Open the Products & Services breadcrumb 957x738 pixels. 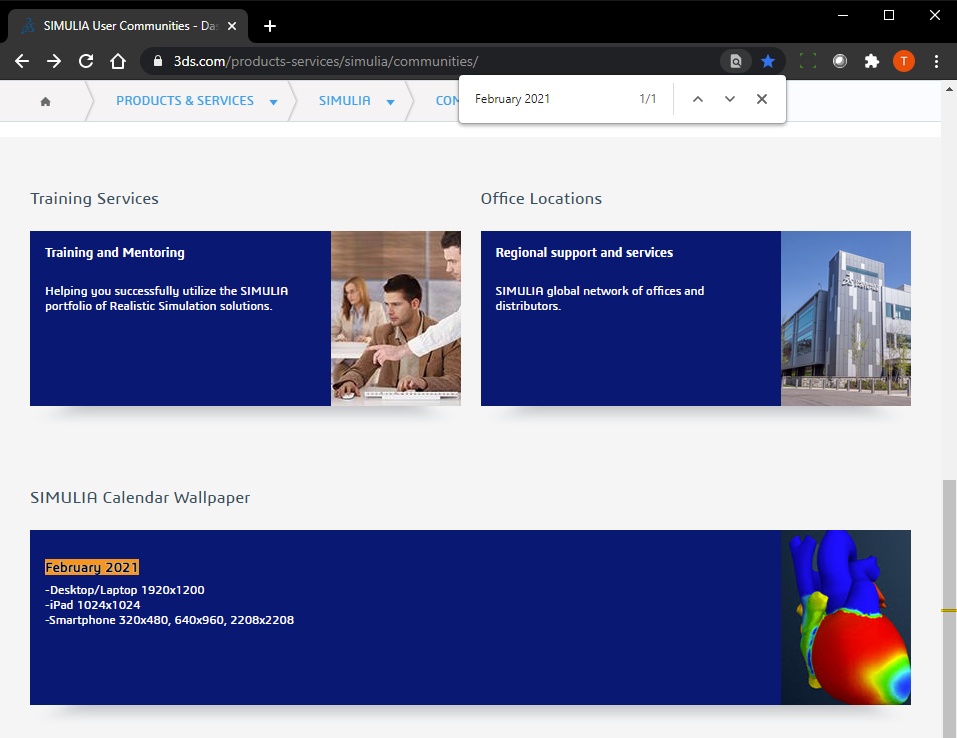coord(185,101)
